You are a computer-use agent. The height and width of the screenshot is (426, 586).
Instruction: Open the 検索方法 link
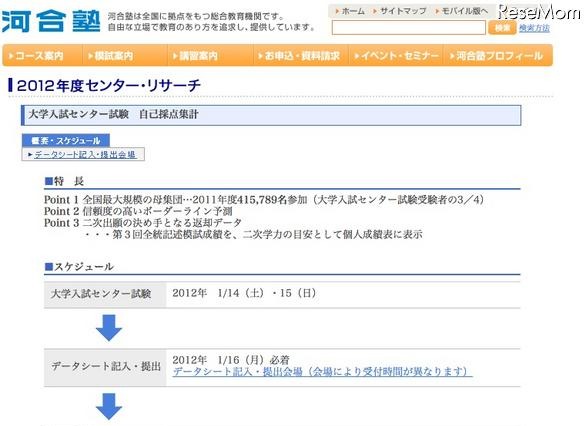pos(534,28)
